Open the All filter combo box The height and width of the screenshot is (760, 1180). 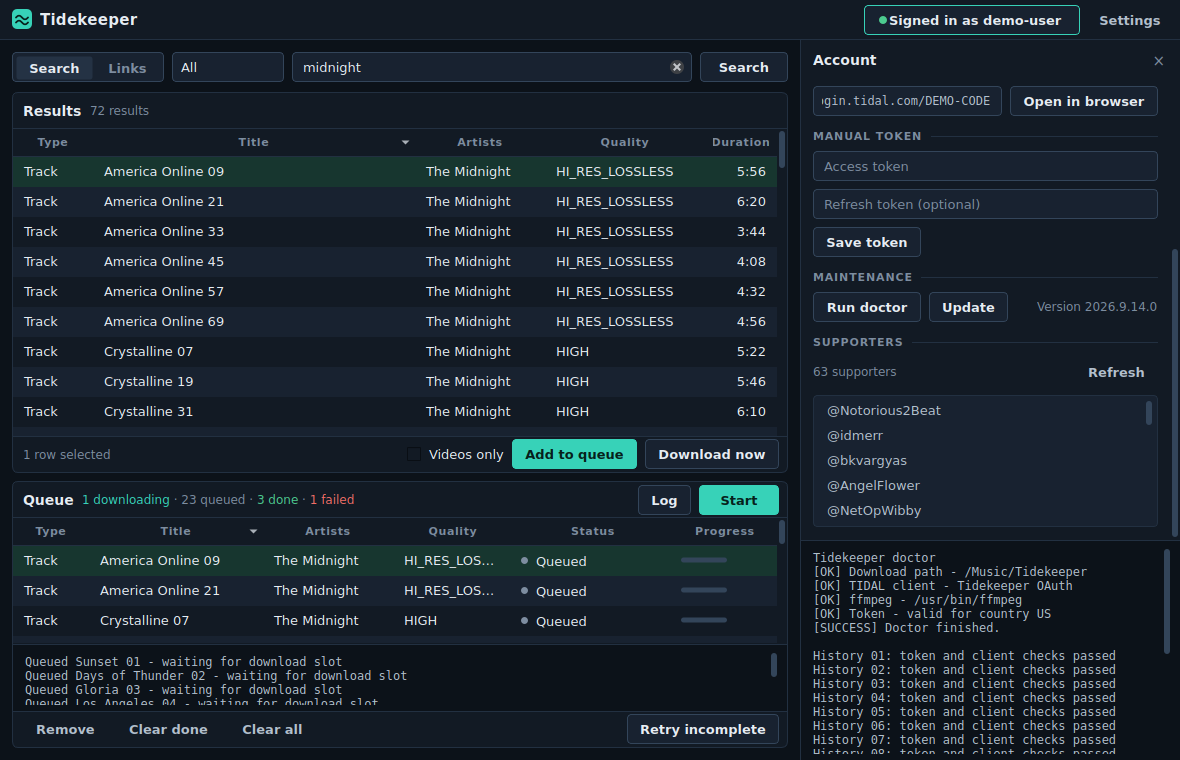coord(227,67)
